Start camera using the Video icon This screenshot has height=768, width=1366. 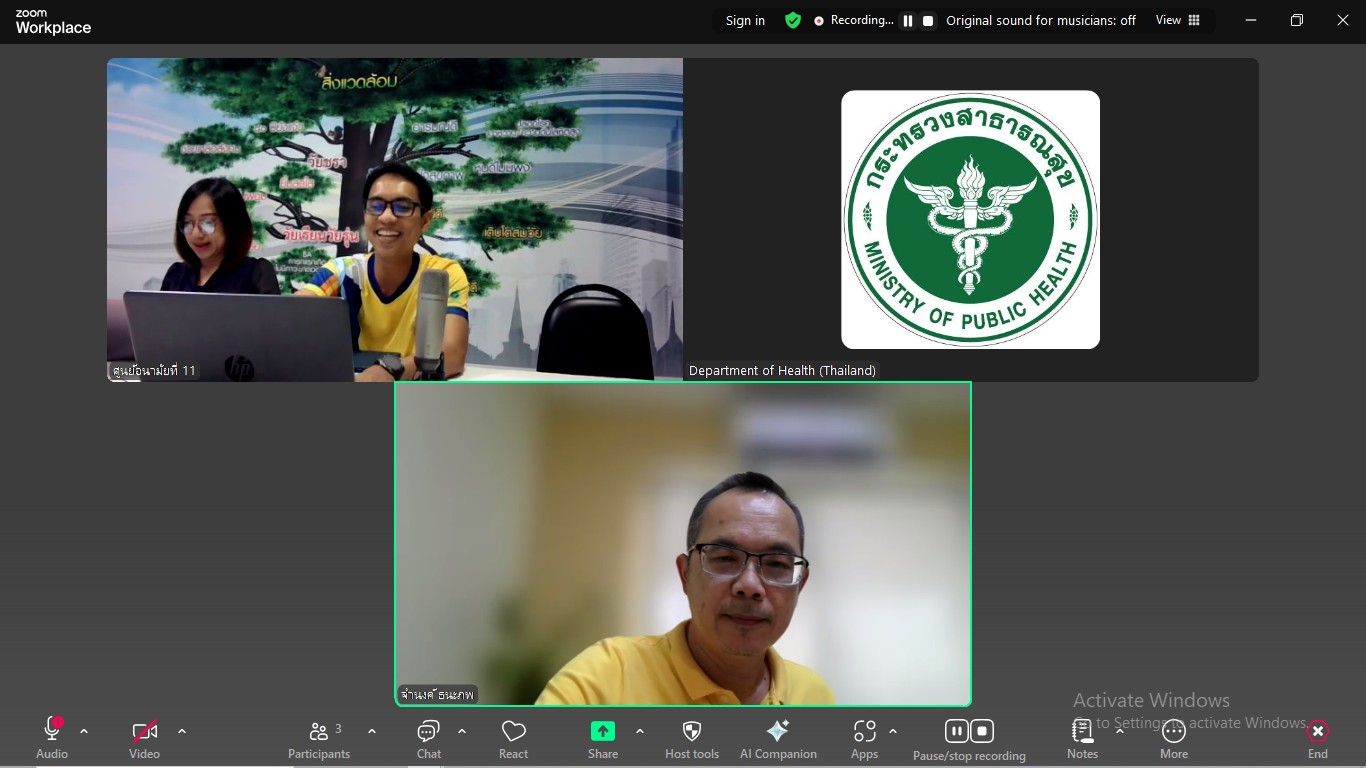tap(145, 738)
